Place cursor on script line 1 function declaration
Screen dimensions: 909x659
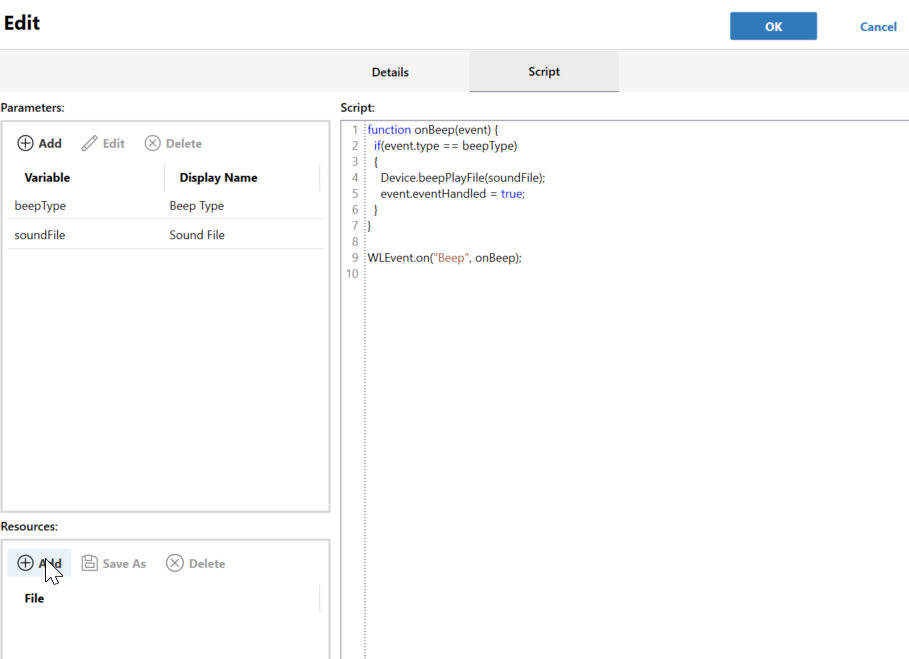point(439,130)
